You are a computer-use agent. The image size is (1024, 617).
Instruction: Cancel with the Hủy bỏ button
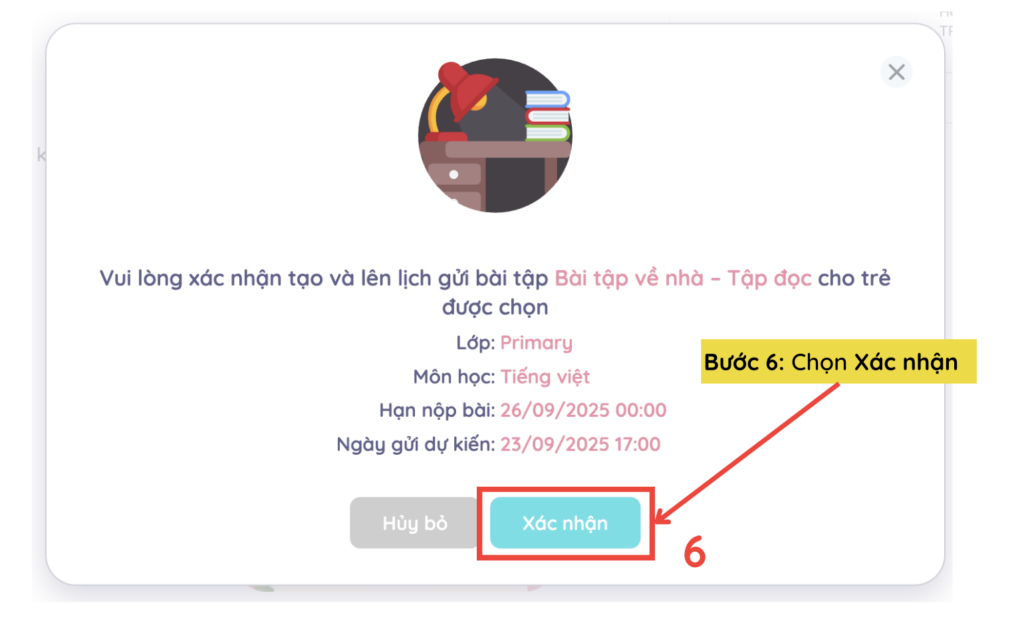(x=415, y=523)
